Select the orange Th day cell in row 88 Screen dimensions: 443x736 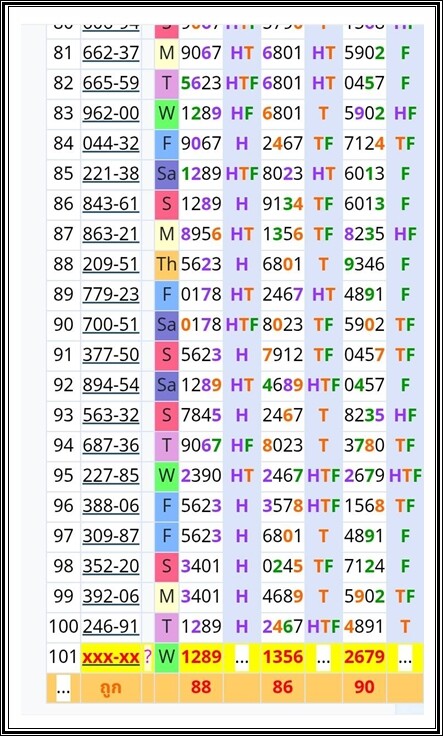(167, 264)
